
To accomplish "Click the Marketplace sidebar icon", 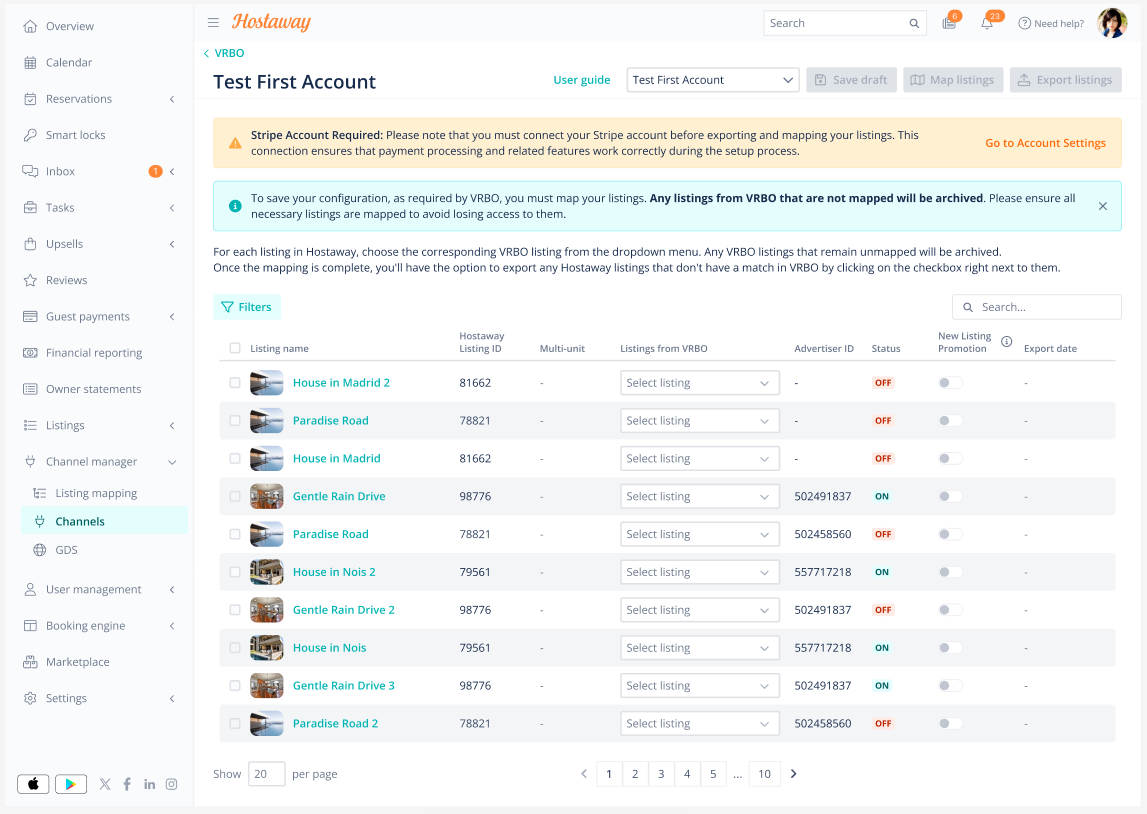I will coord(30,662).
